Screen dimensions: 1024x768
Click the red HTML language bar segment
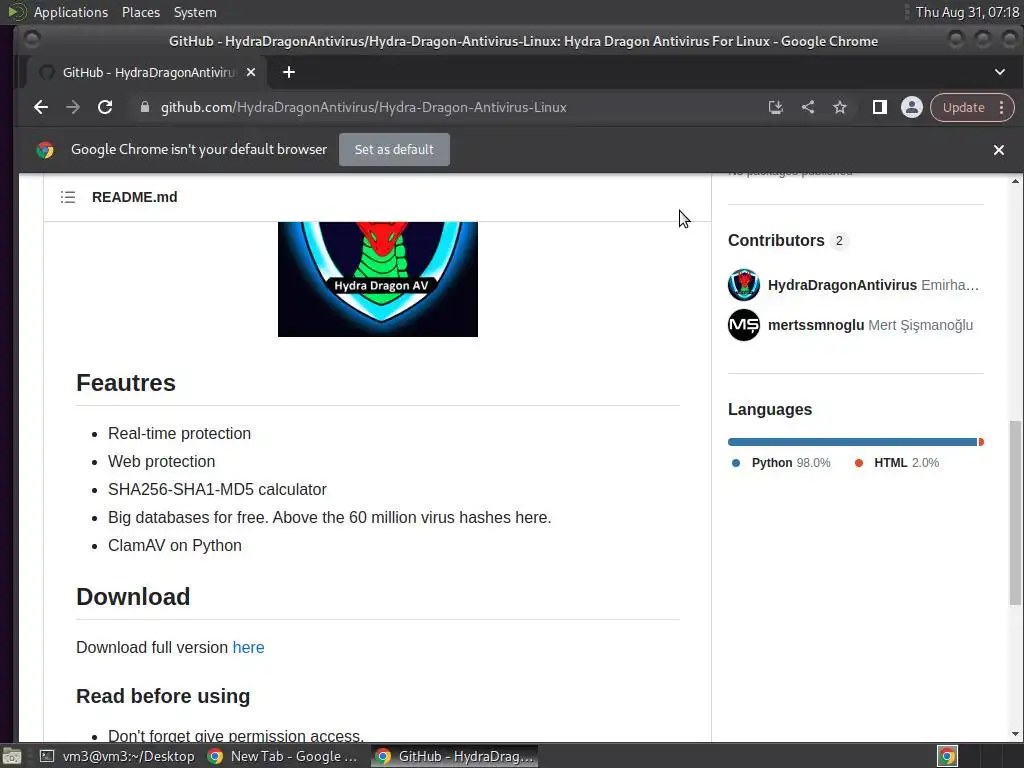pyautogui.click(x=981, y=442)
